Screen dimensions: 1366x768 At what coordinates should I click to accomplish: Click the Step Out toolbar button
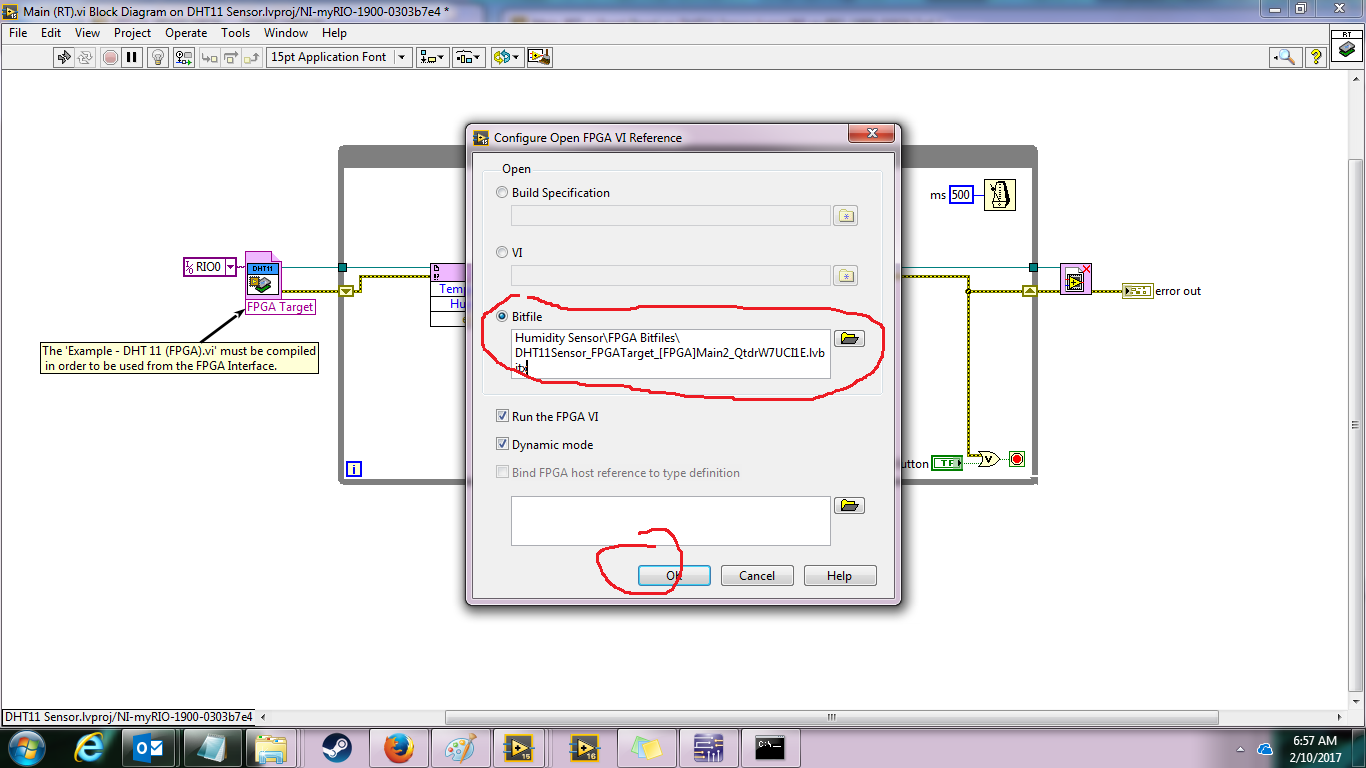click(x=254, y=57)
